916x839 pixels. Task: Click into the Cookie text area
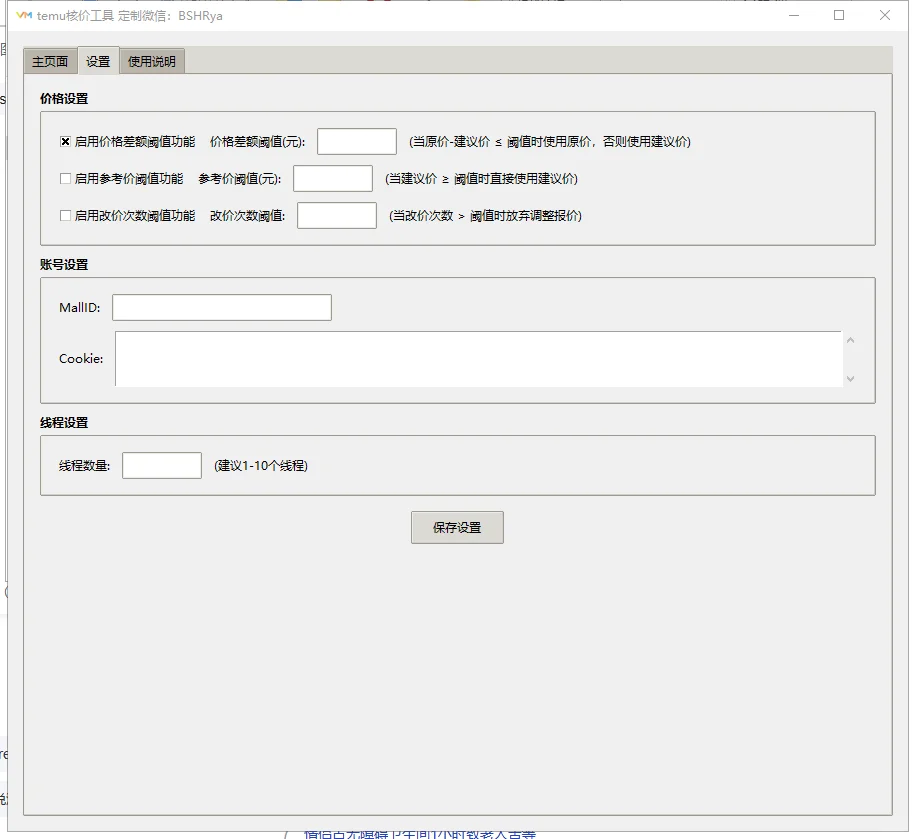pyautogui.click(x=478, y=358)
